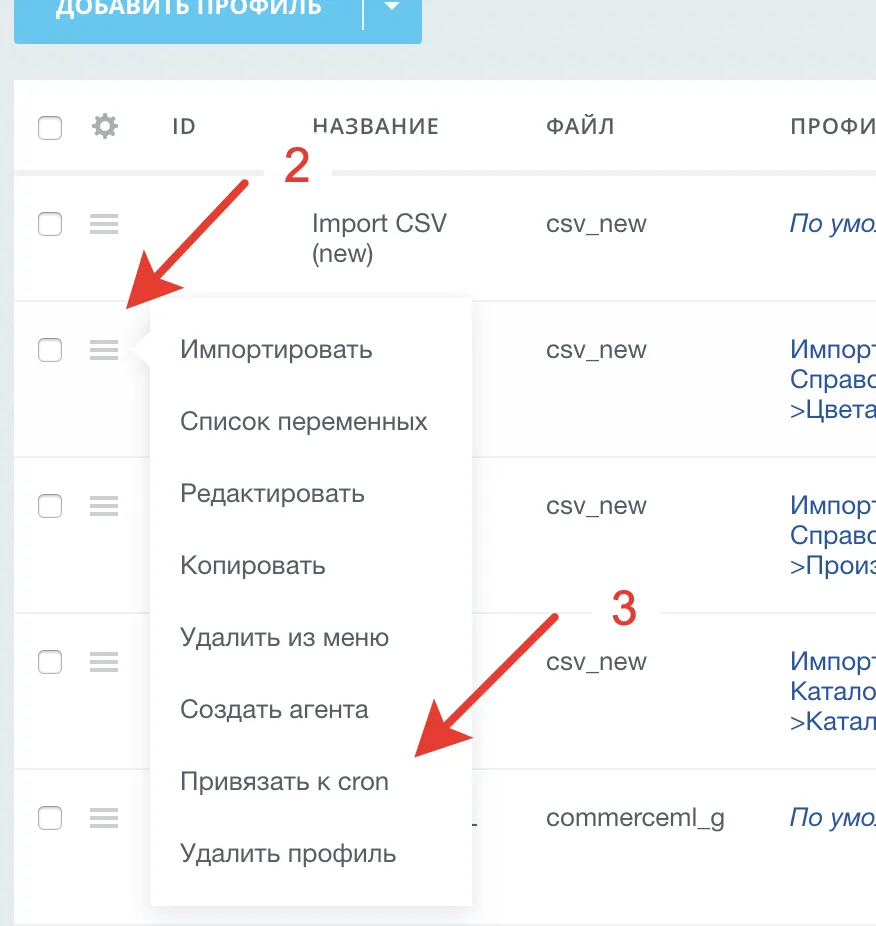Sort by the ID column header
Screen dimensions: 876x926
tap(184, 126)
